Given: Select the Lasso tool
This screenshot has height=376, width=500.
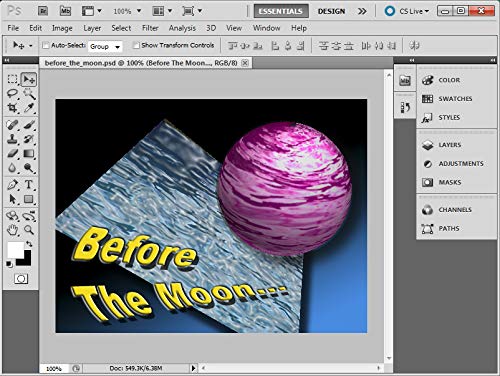Looking at the screenshot, I should (x=12, y=94).
